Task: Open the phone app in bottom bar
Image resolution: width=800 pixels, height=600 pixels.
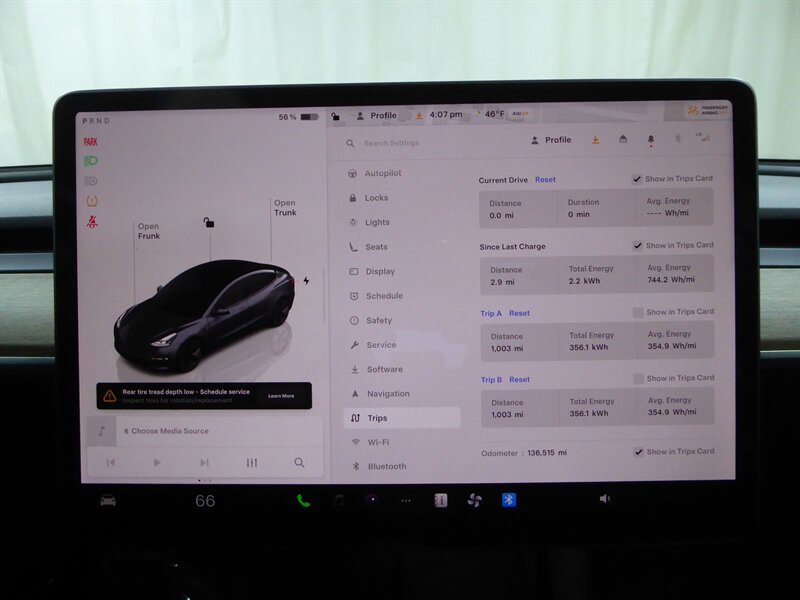Action: [303, 501]
